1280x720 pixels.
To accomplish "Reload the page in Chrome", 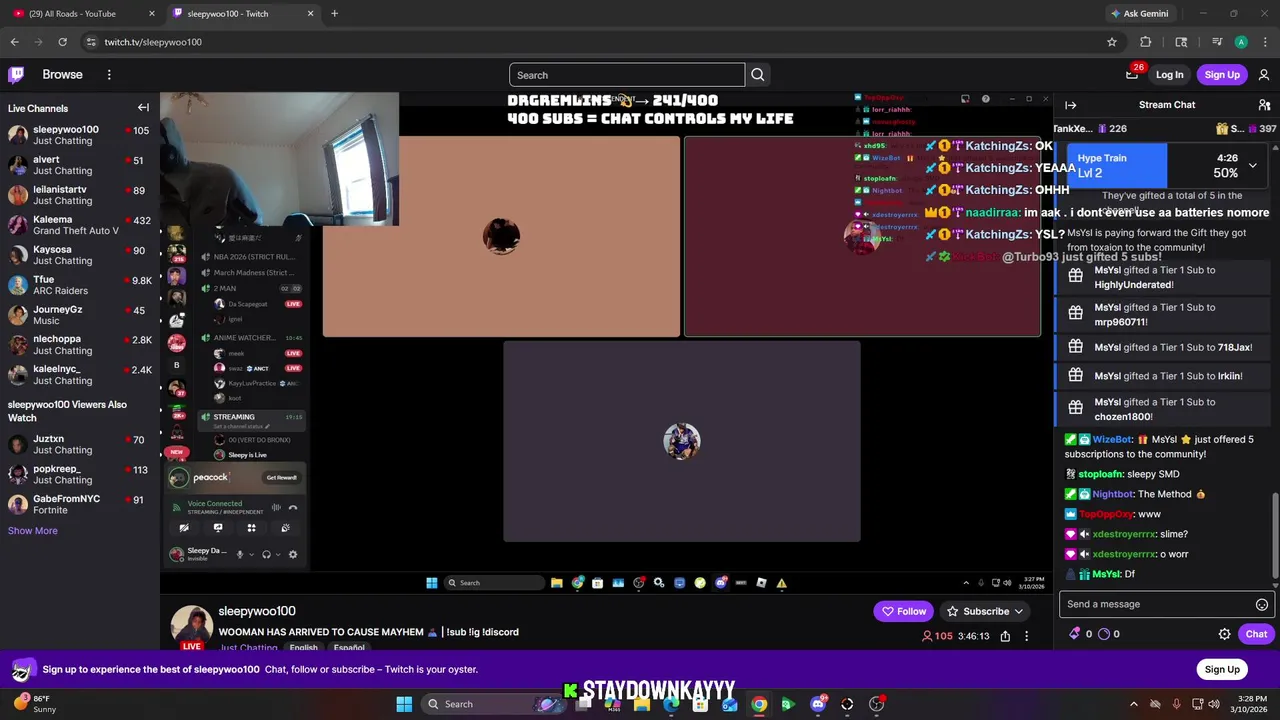I will coord(62,42).
